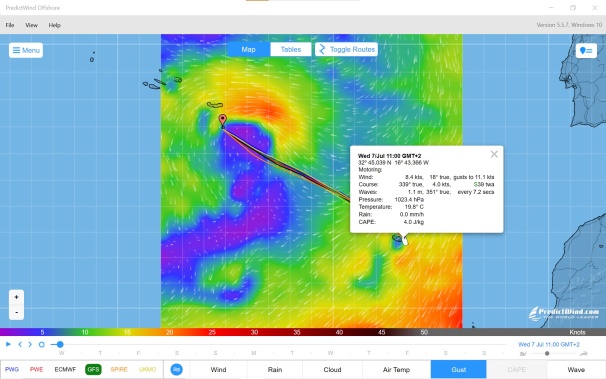Switch to the Tables tab
The image size is (606, 379).
[x=291, y=49]
